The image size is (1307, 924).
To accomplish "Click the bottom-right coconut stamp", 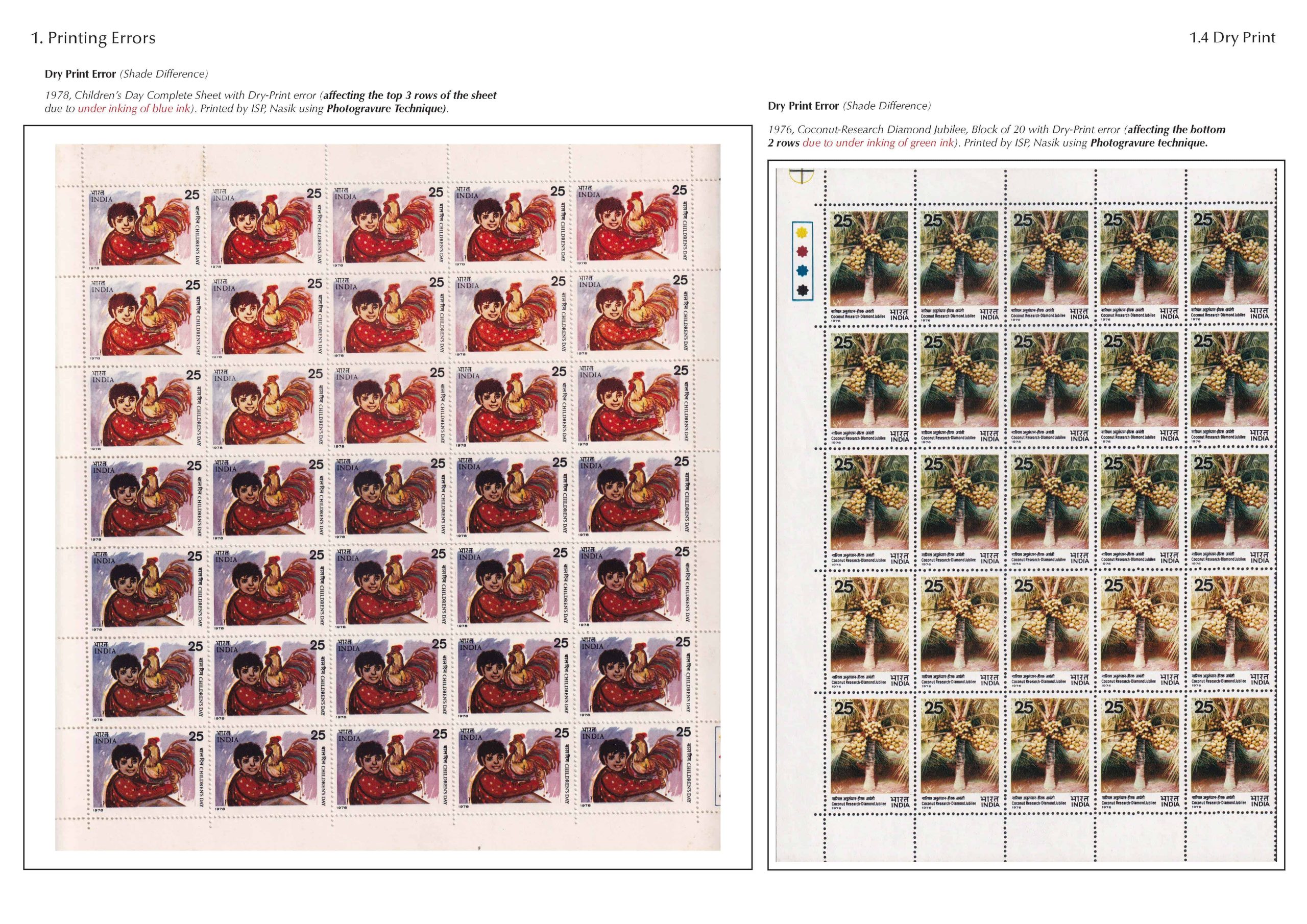I will (x=1229, y=754).
